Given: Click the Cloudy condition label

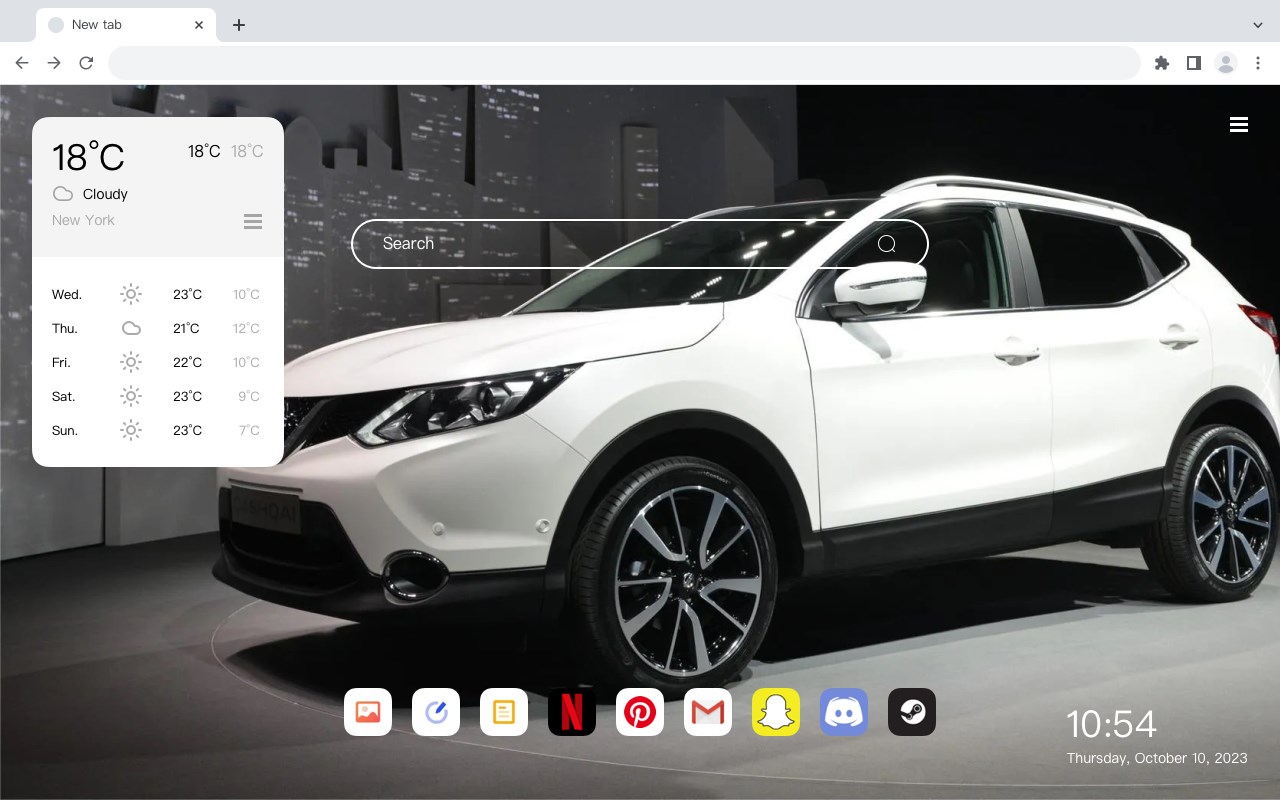Looking at the screenshot, I should point(105,194).
